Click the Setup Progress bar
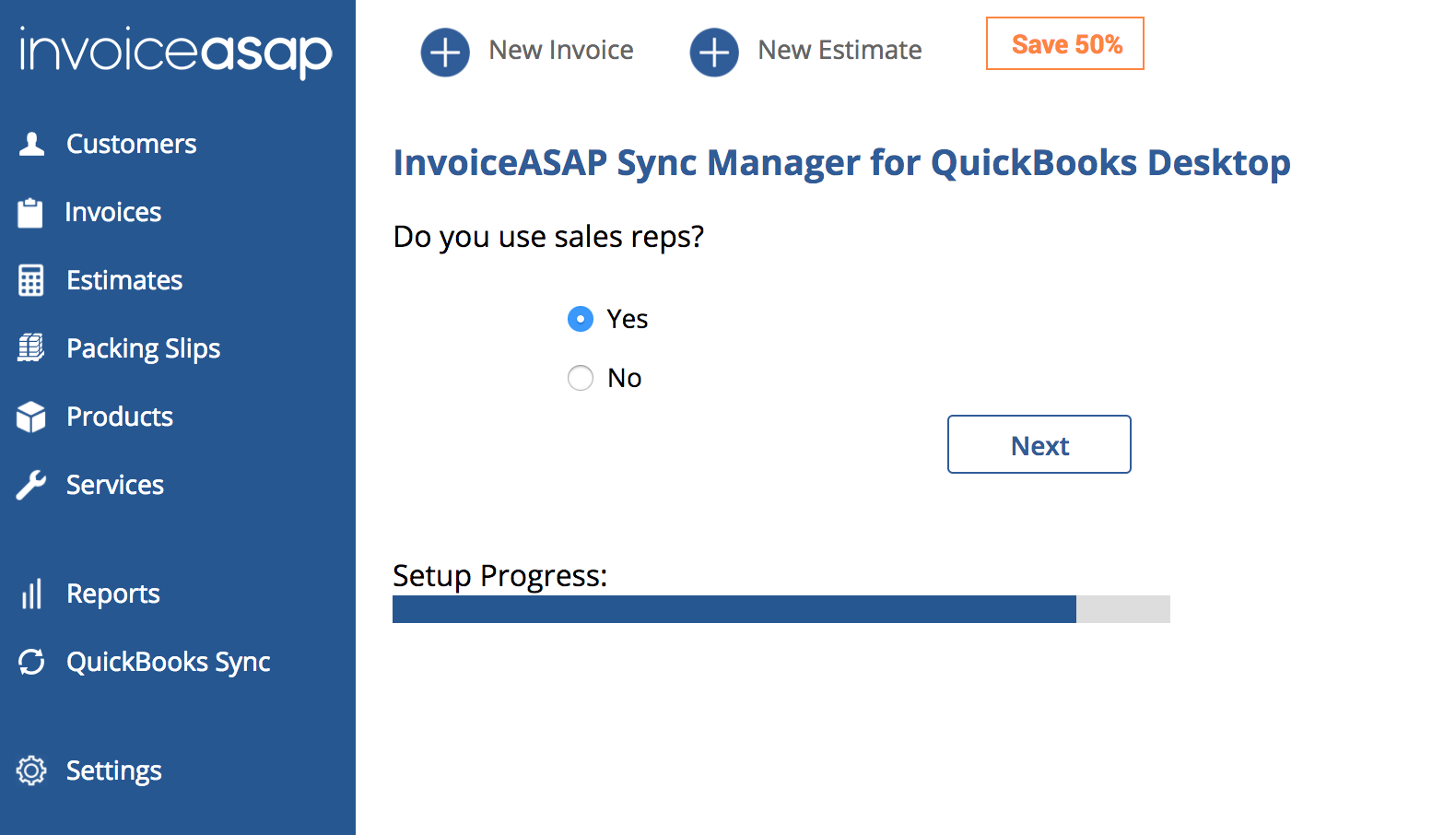The image size is (1456, 835). click(781, 609)
